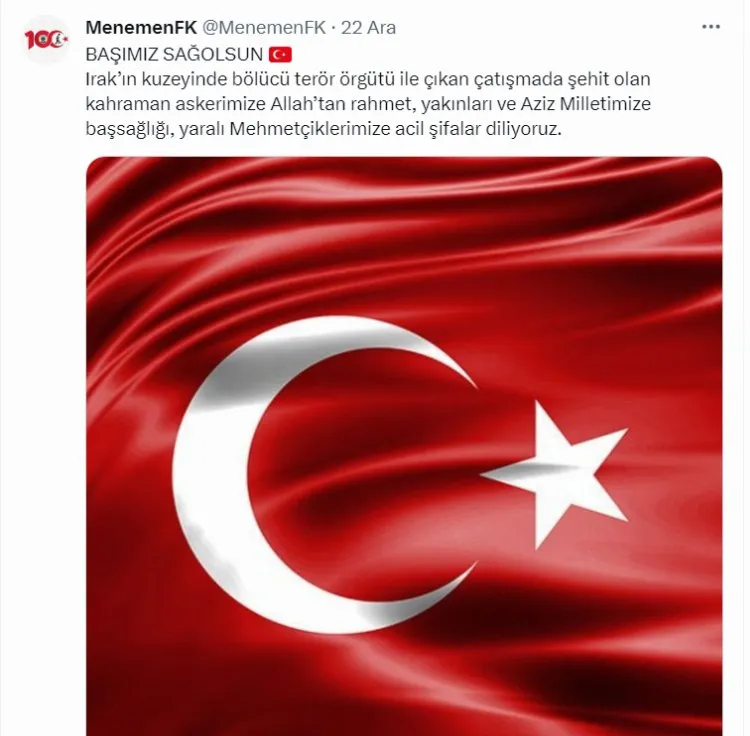Click the MenemenFK profile avatar logo
The height and width of the screenshot is (736, 750).
click(46, 40)
